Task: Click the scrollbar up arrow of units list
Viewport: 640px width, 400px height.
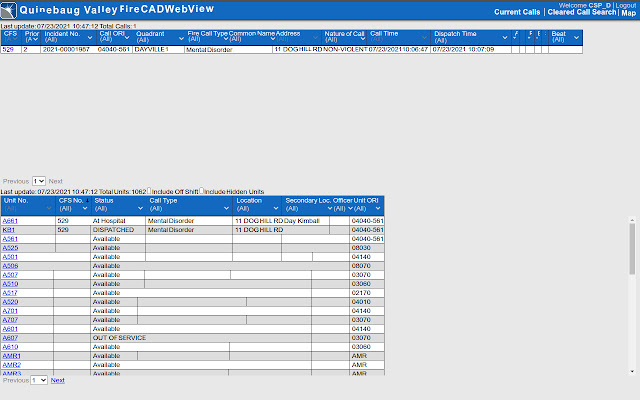Action: point(632,220)
